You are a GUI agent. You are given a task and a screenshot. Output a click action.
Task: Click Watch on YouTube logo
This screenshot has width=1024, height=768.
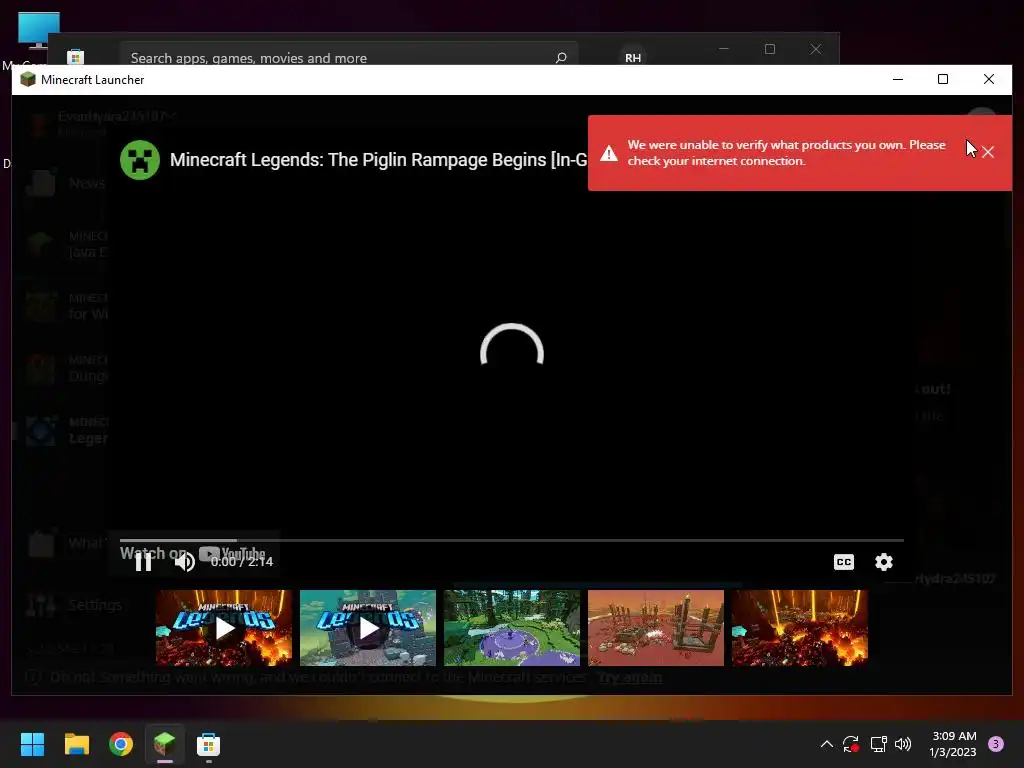click(x=232, y=554)
